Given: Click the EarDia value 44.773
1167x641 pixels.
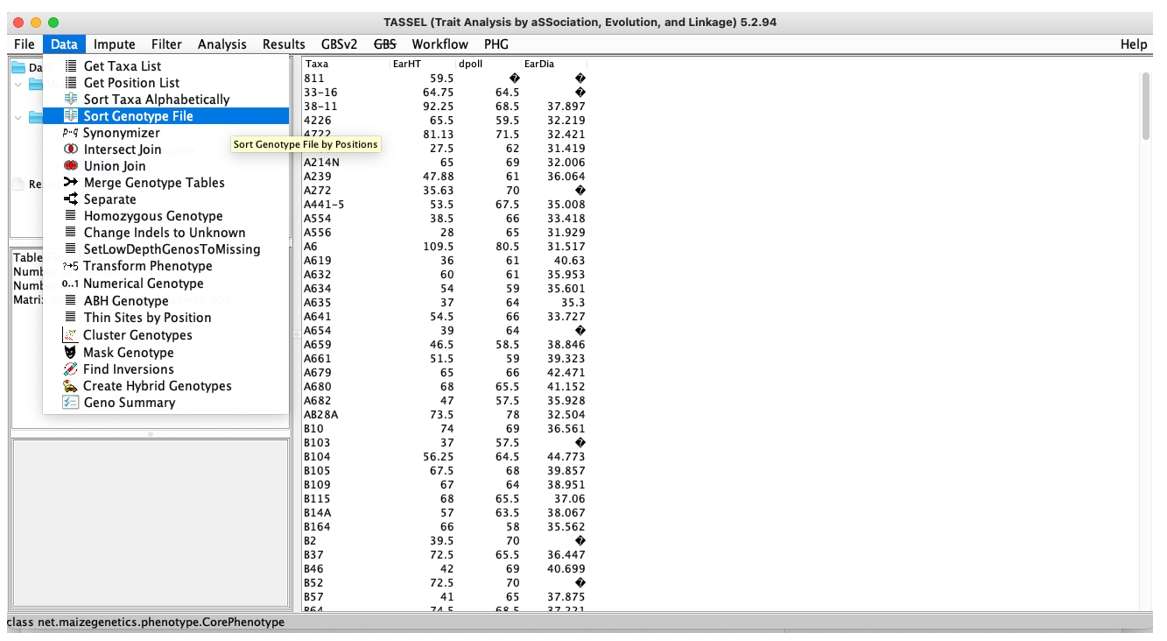Looking at the screenshot, I should coord(566,456).
